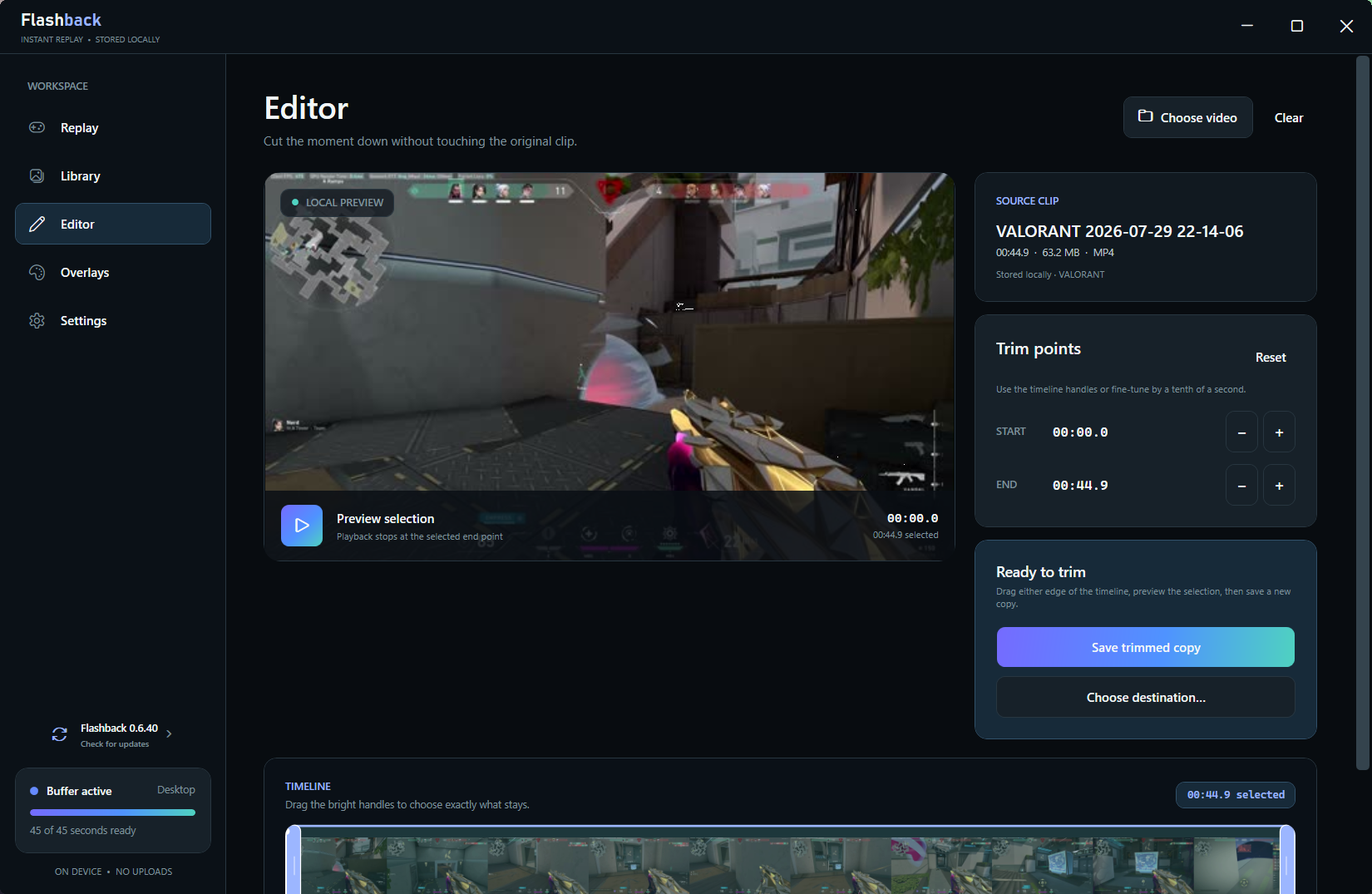Viewport: 1372px width, 894px height.
Task: Click the Choose video button
Action: tap(1187, 117)
